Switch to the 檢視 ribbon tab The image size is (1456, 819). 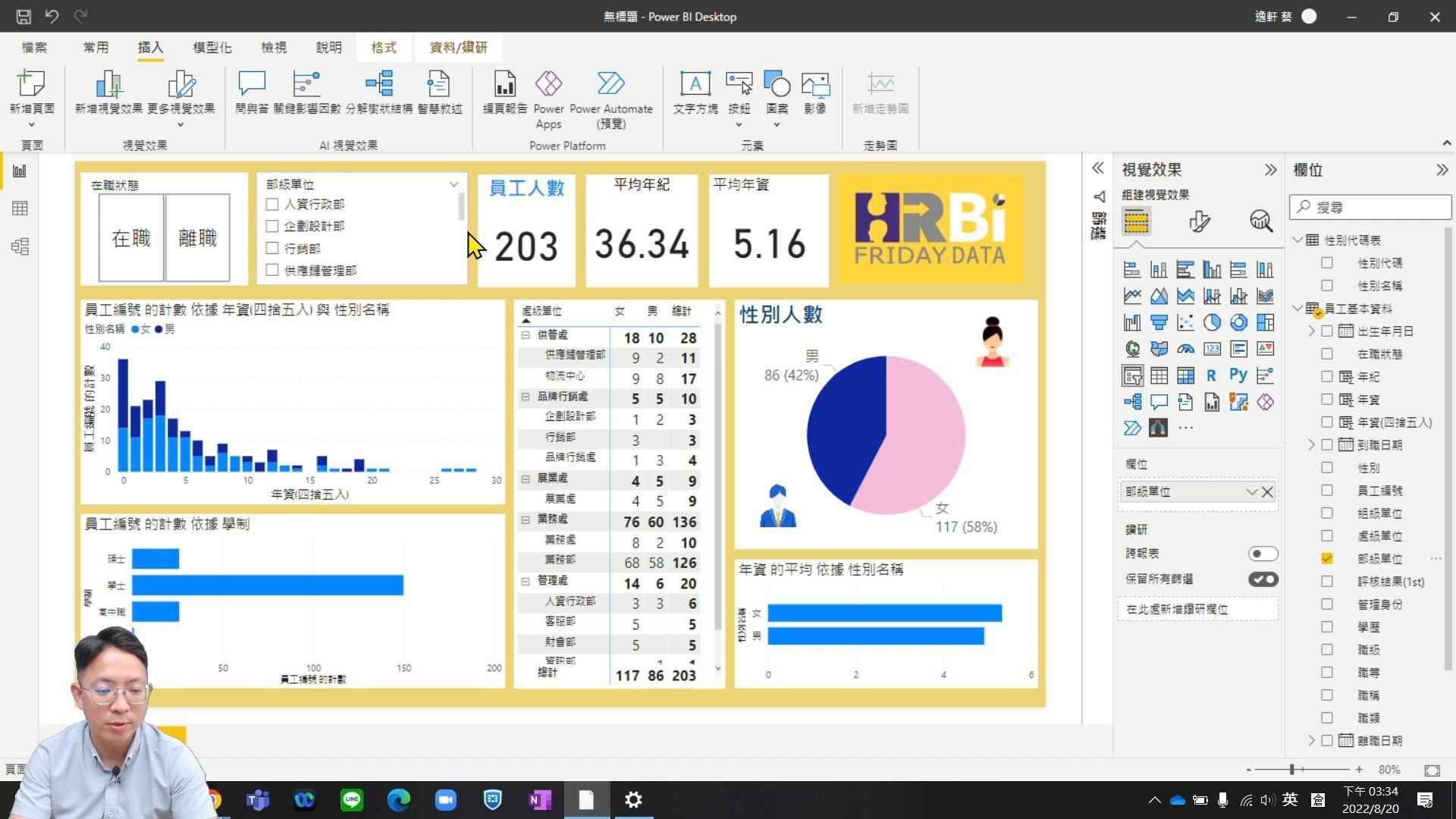click(274, 47)
